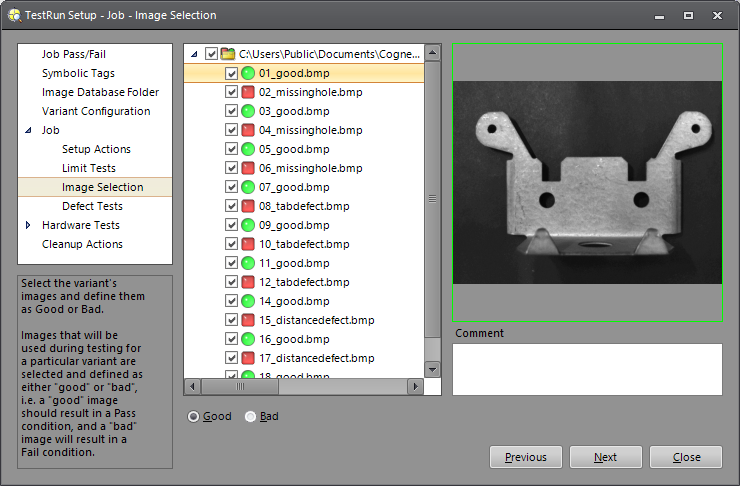
Task: Click the red icon beside 08_tabdefect.bmp
Action: pos(248,206)
